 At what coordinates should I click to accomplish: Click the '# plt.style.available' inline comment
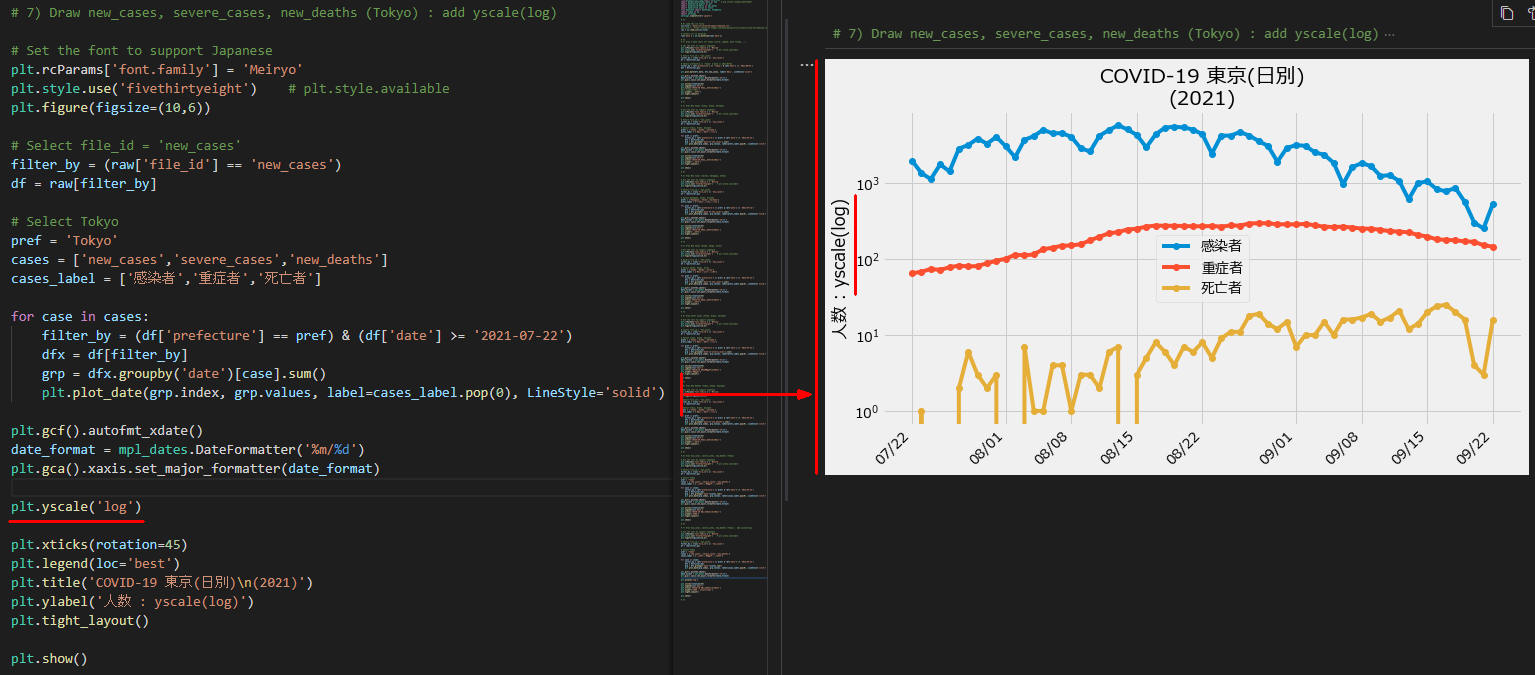(x=368, y=88)
